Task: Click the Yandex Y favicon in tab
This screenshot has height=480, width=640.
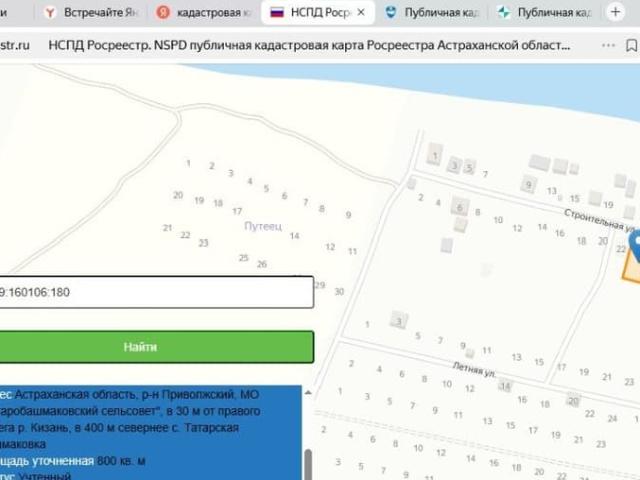Action: 50,13
